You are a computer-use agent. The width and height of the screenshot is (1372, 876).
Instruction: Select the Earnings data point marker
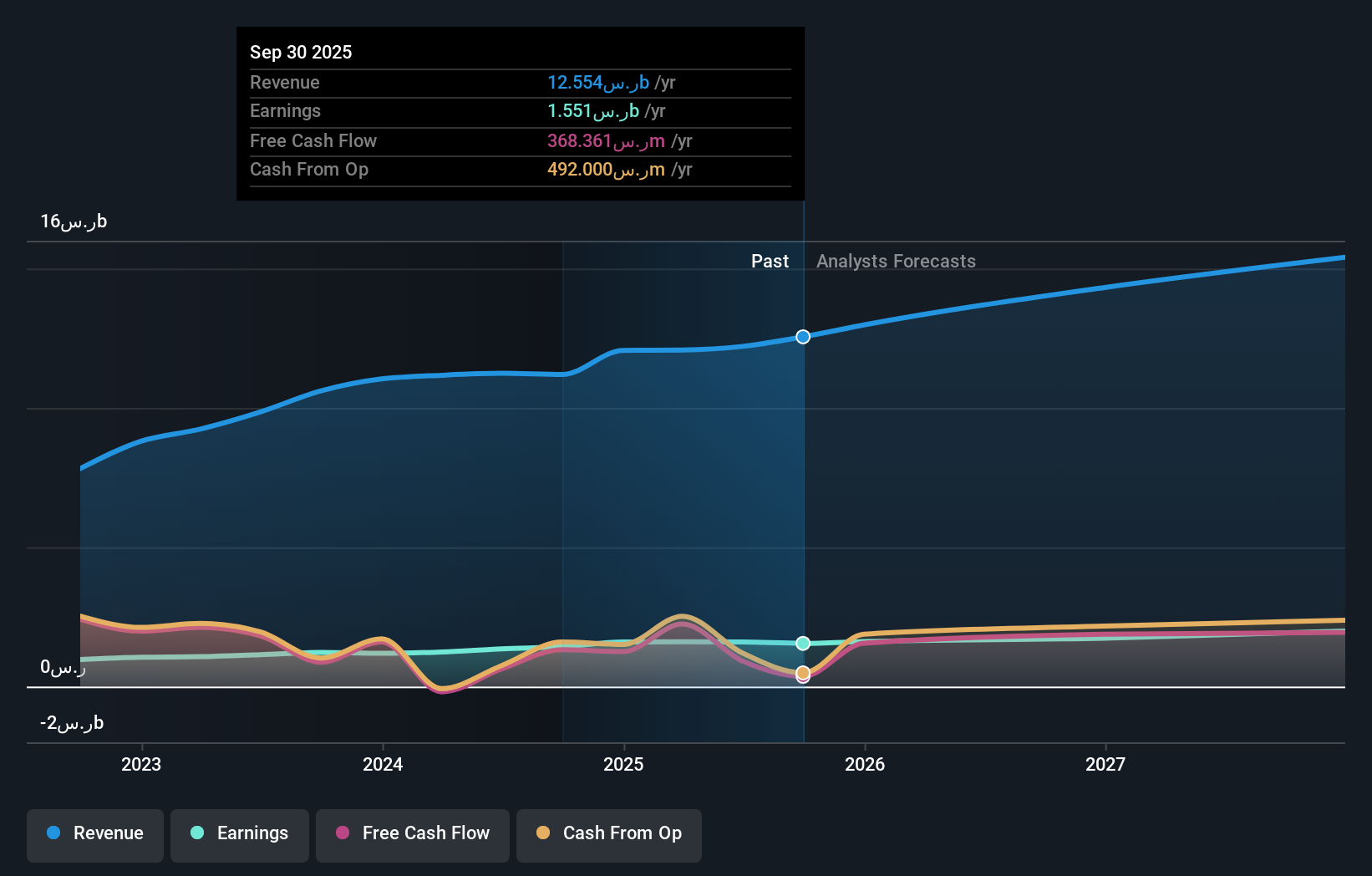pos(803,643)
